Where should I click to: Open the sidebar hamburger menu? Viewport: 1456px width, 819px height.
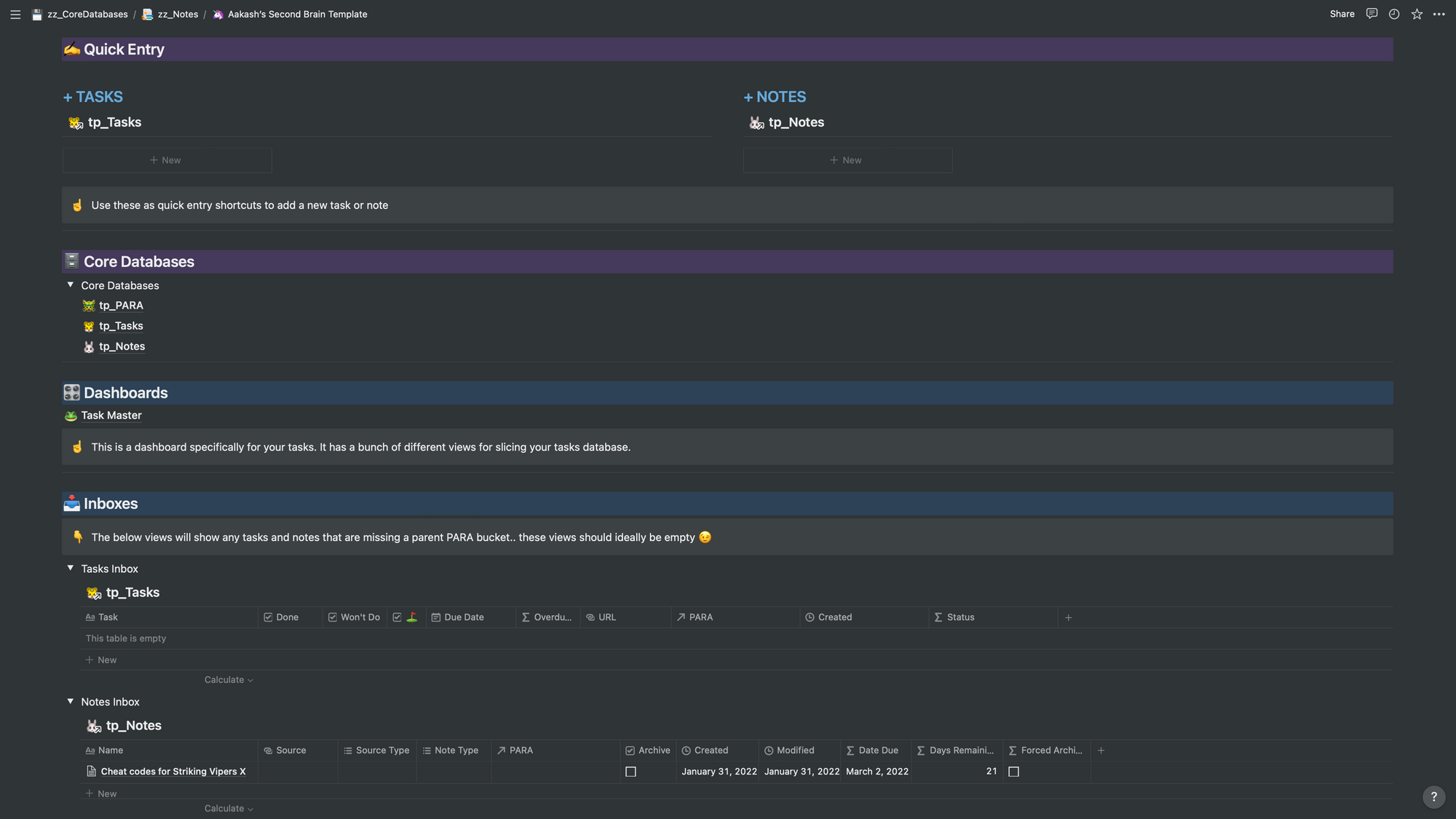coord(15,14)
